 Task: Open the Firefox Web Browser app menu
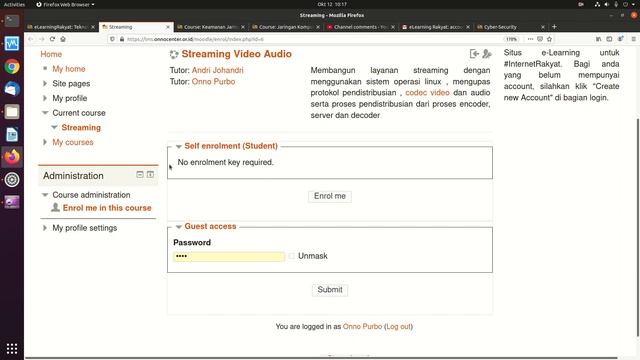[65, 4]
